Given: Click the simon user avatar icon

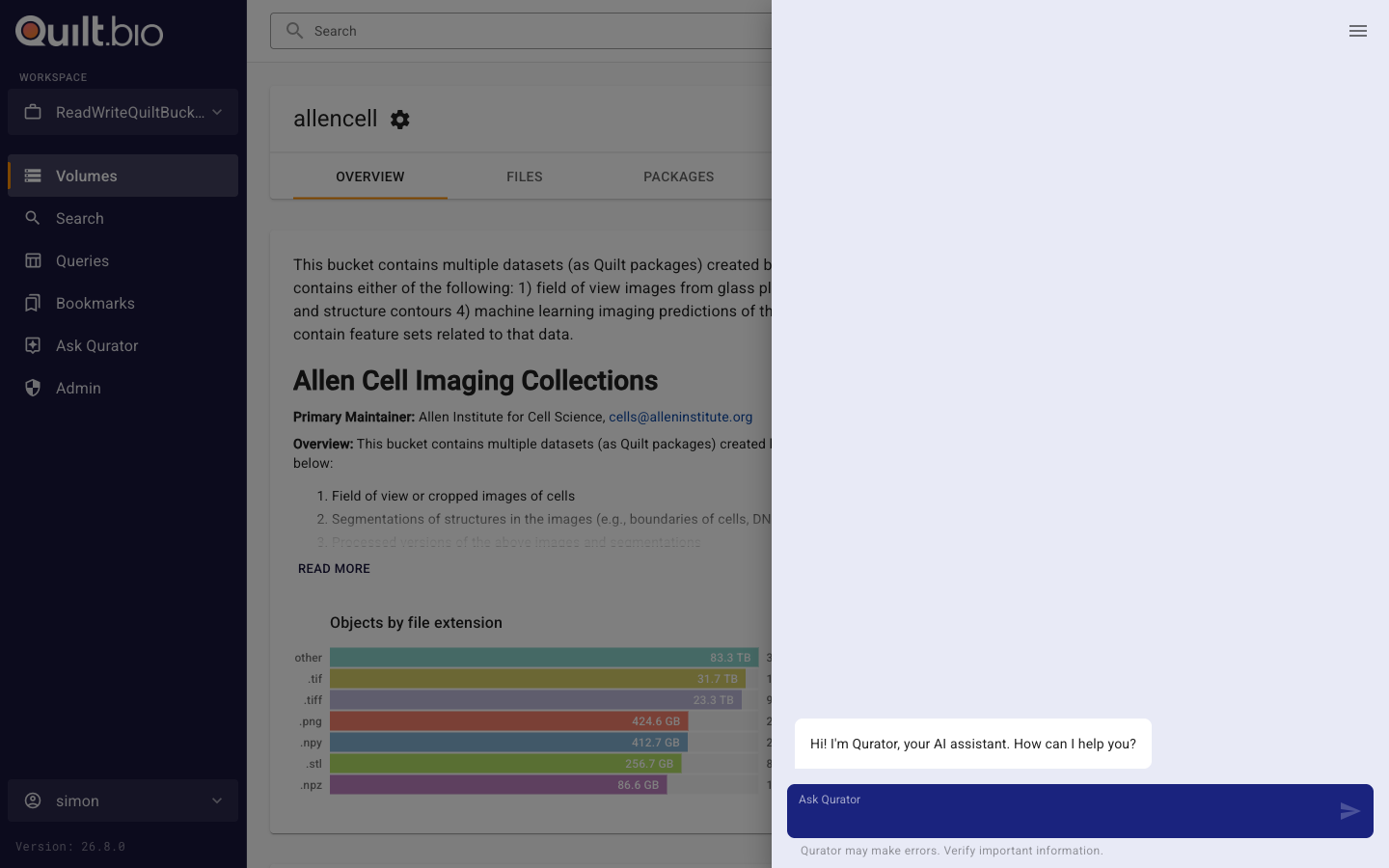Looking at the screenshot, I should [x=33, y=800].
